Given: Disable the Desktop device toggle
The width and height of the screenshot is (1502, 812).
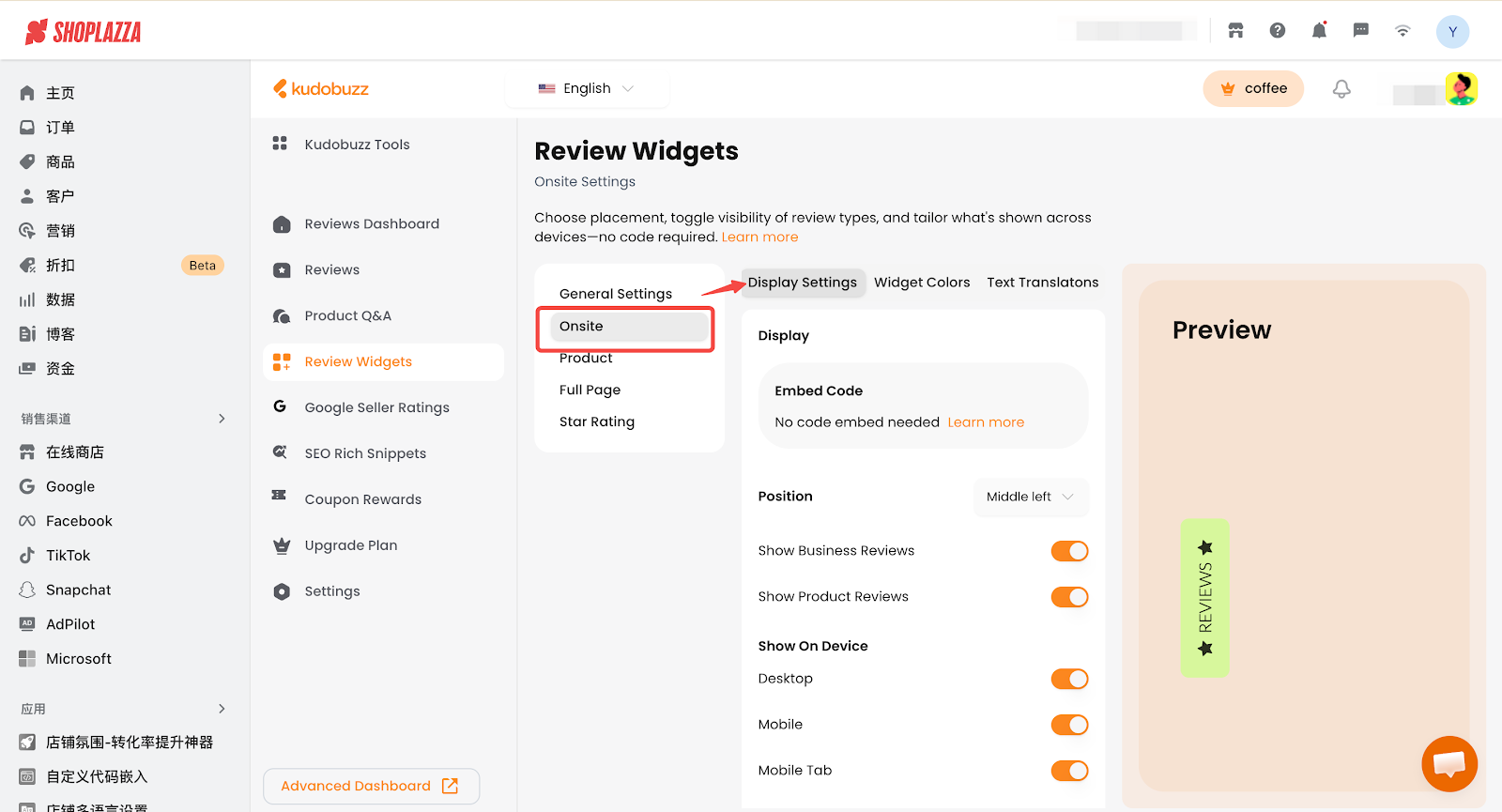Looking at the screenshot, I should point(1068,679).
